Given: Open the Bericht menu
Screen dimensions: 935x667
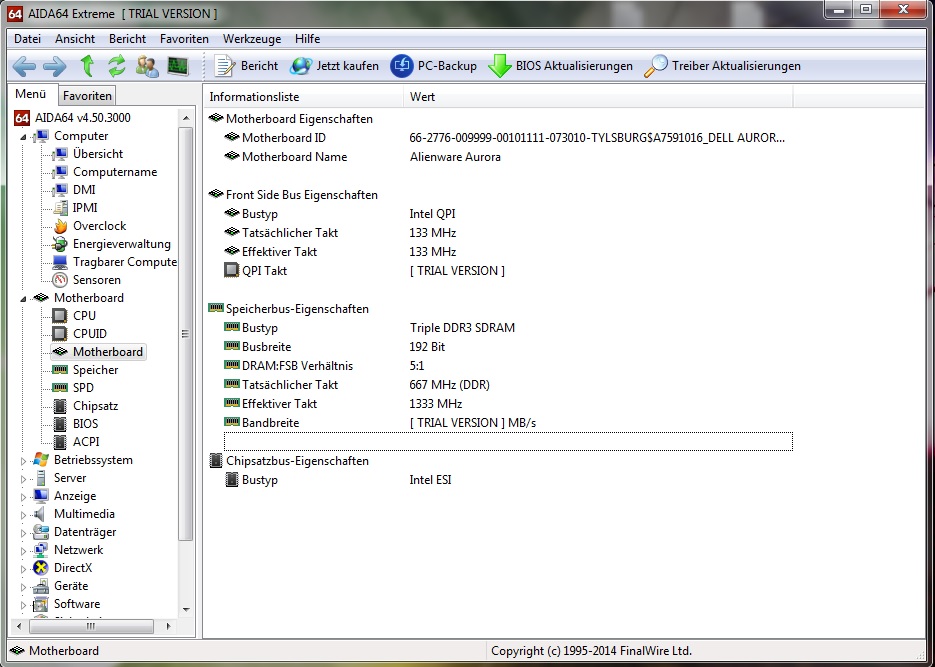Looking at the screenshot, I should 127,39.
